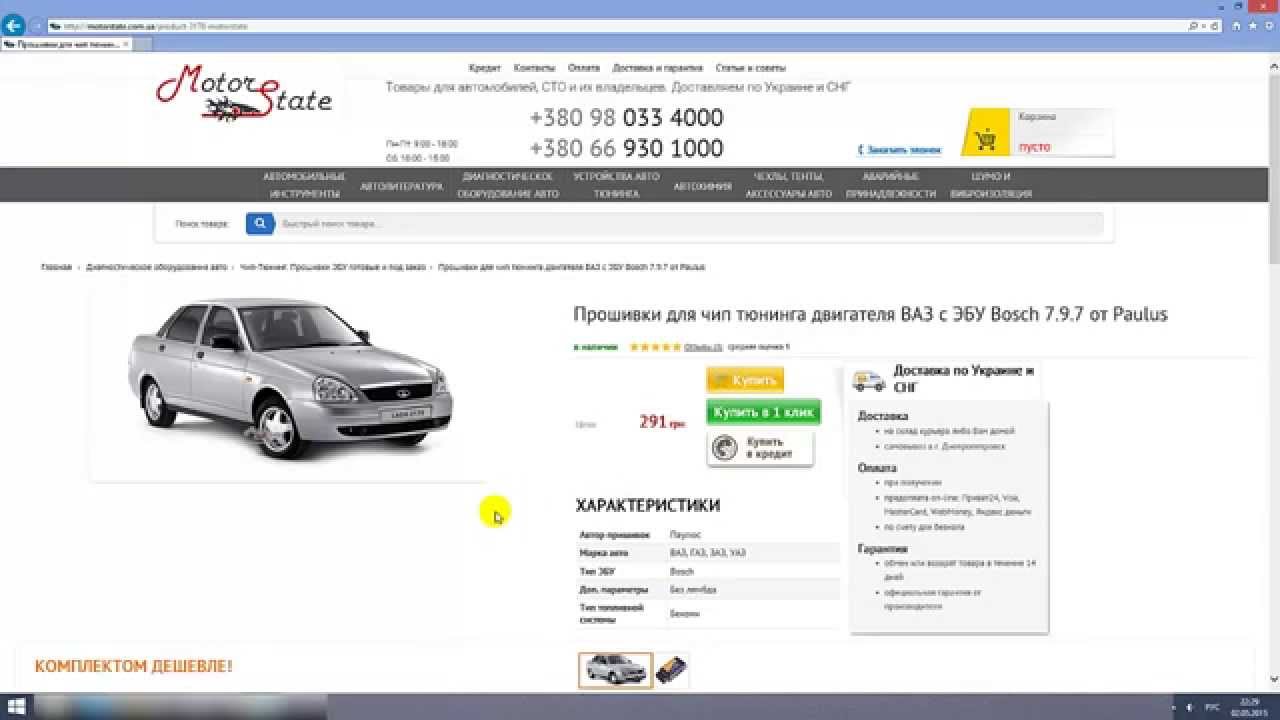Viewport: 1280px width, 720px height.
Task: Open the Отзывы reviews link
Action: point(703,347)
